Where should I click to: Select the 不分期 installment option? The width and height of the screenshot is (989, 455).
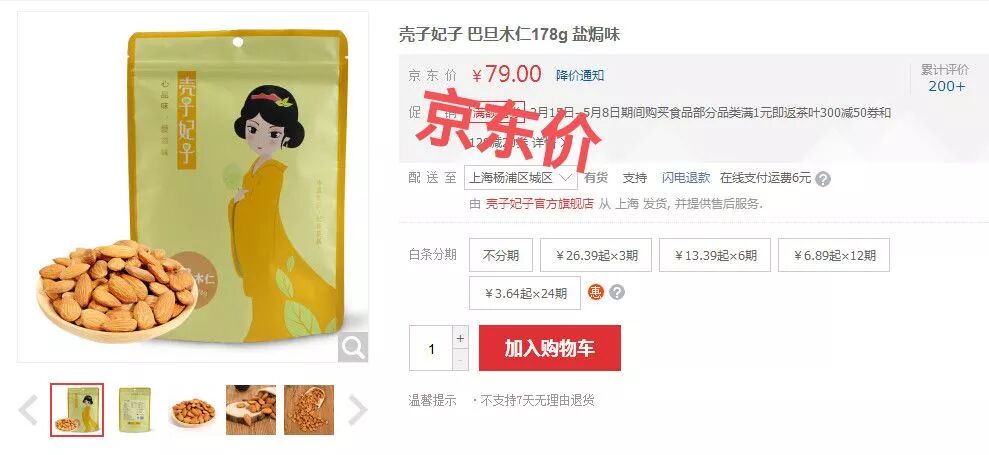(501, 255)
